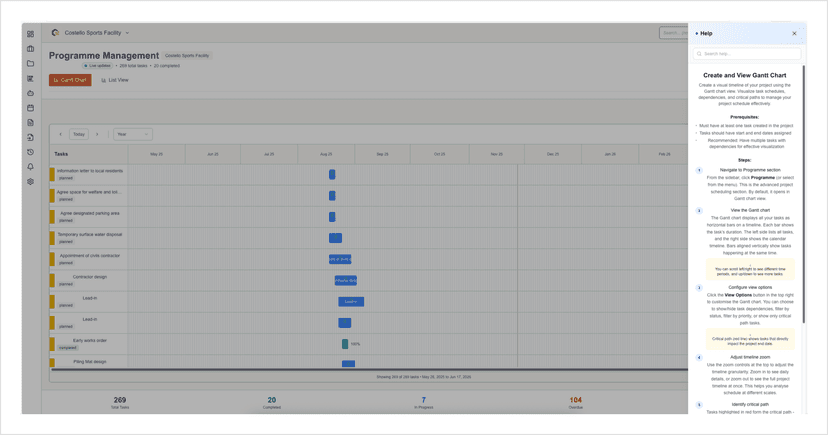The height and width of the screenshot is (435, 828).
Task: Open the history clock icon in sidebar
Action: tap(31, 152)
